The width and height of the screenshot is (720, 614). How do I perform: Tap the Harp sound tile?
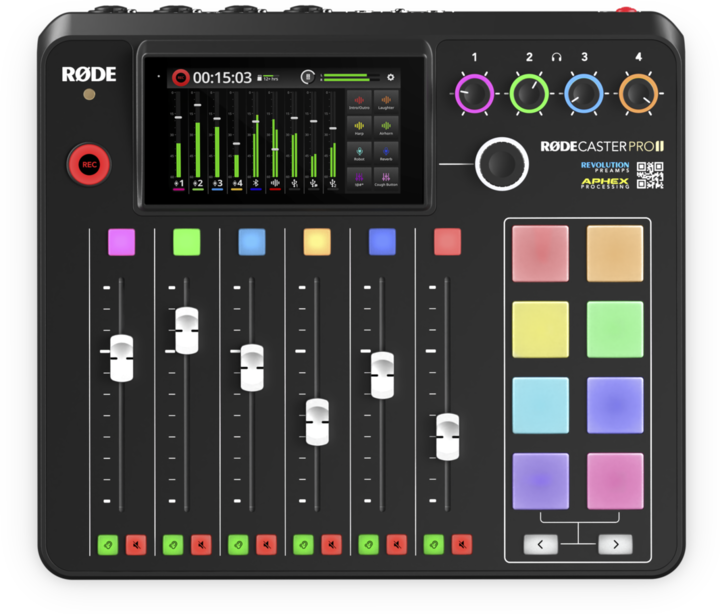[359, 128]
